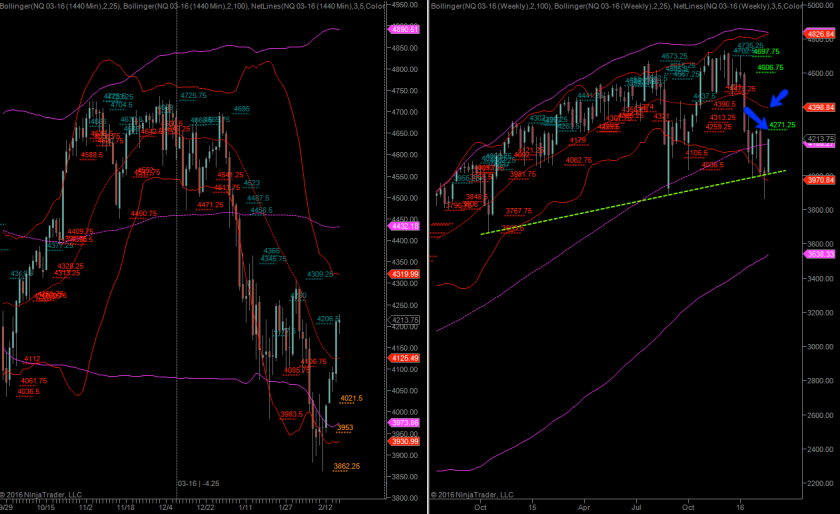Click the Weekly Bollinger chart title text
The image size is (840, 514).
[x=615, y=5]
